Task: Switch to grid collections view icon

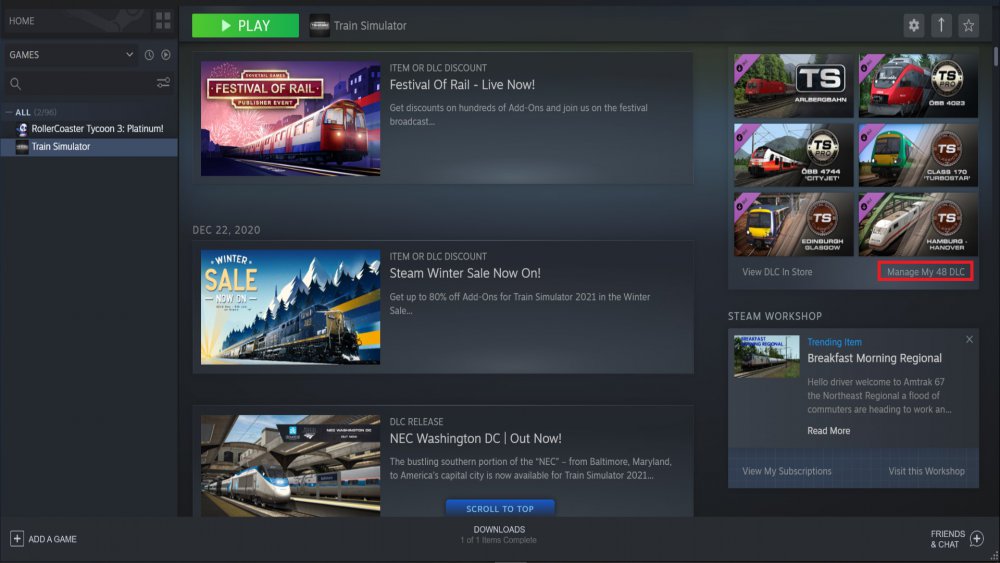Action: point(163,20)
